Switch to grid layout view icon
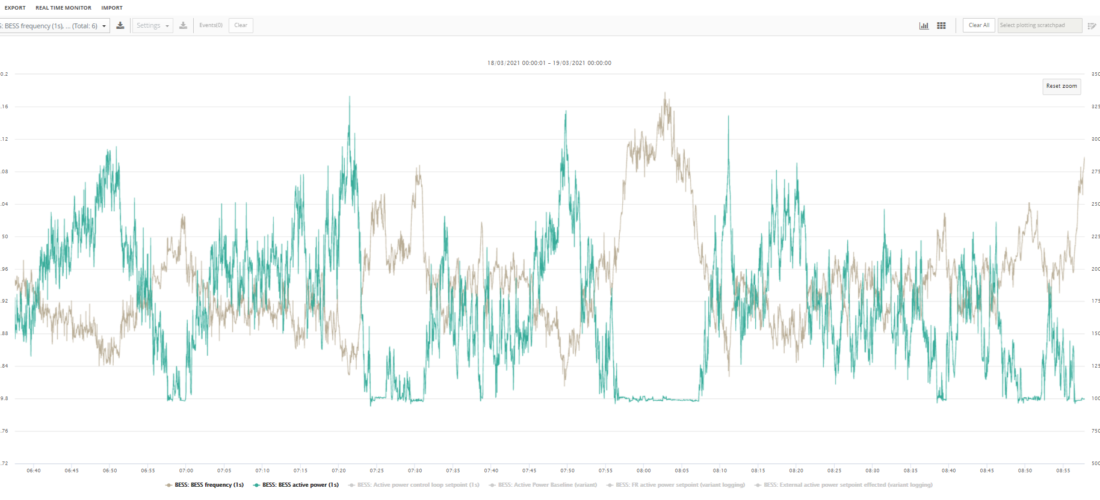 coord(941,25)
